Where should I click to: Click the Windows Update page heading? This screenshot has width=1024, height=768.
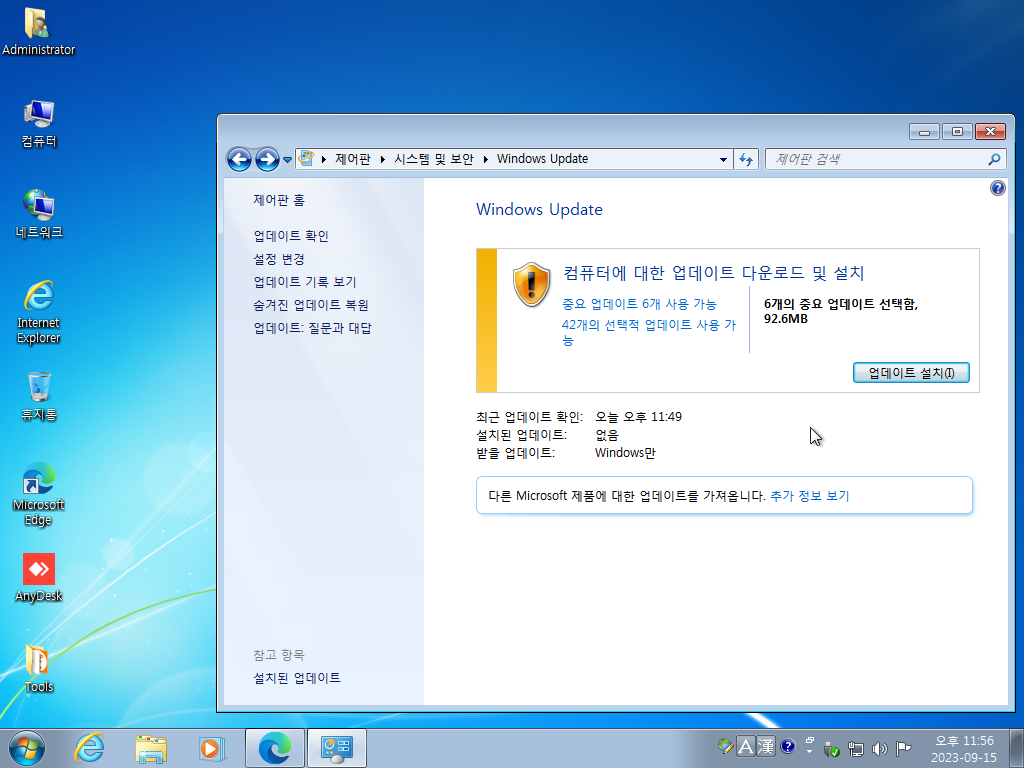[x=539, y=210]
